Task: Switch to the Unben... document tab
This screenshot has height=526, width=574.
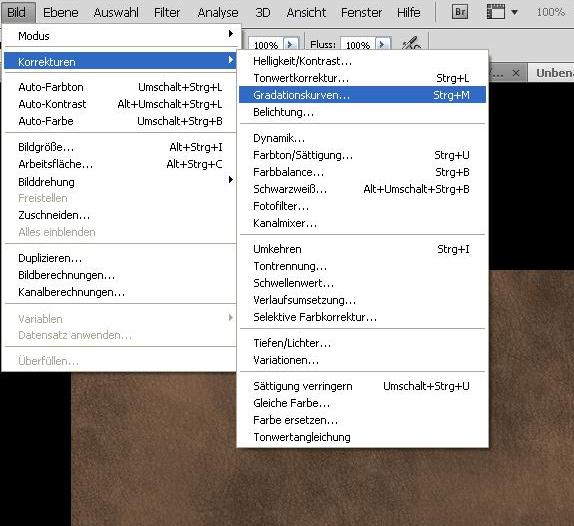Action: point(551,73)
